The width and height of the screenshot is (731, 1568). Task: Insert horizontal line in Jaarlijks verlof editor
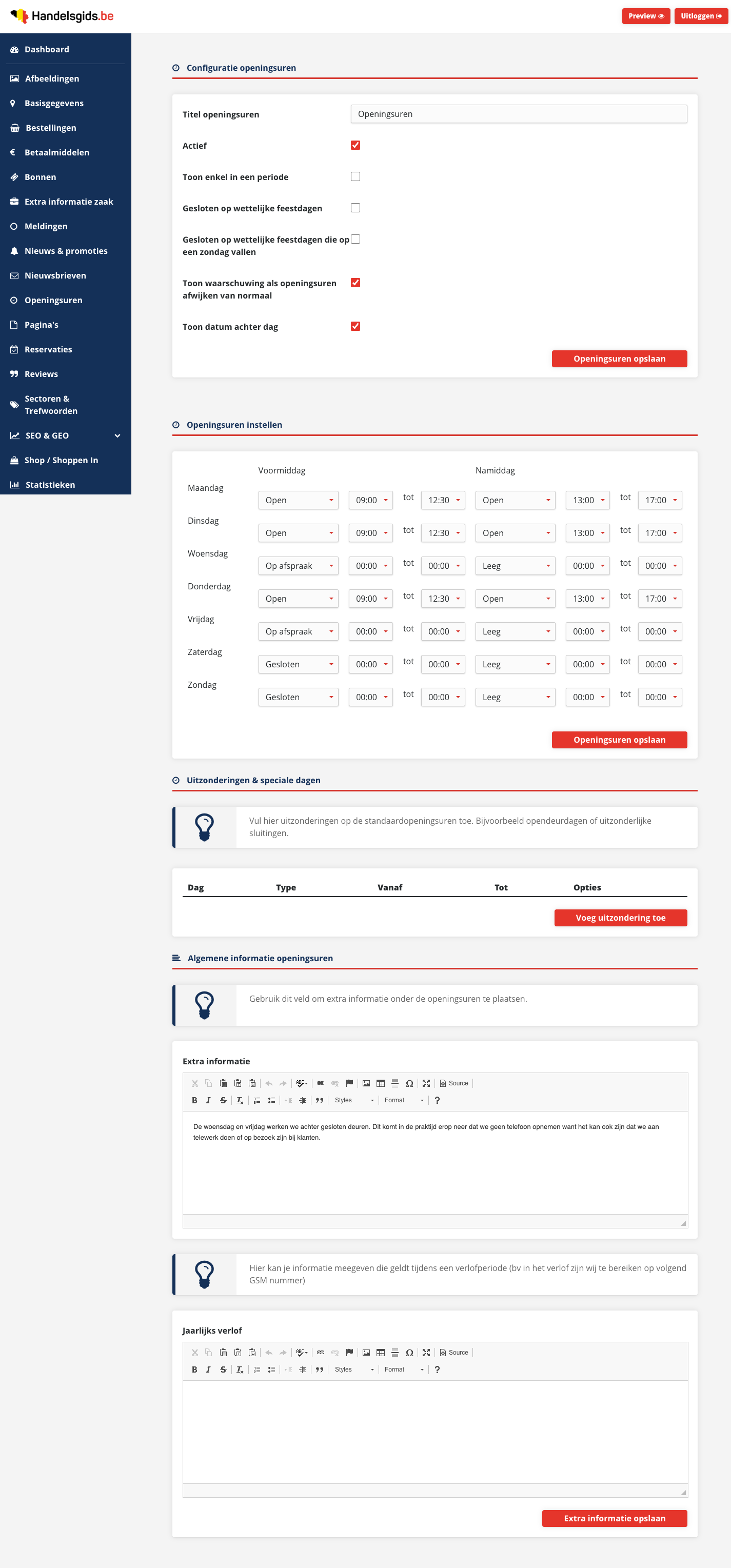pyautogui.click(x=395, y=1353)
